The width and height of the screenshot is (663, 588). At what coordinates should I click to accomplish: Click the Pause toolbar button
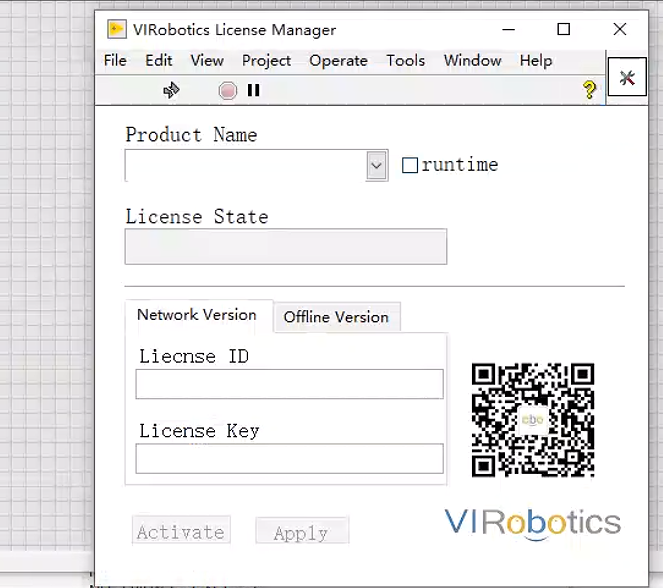coord(254,90)
